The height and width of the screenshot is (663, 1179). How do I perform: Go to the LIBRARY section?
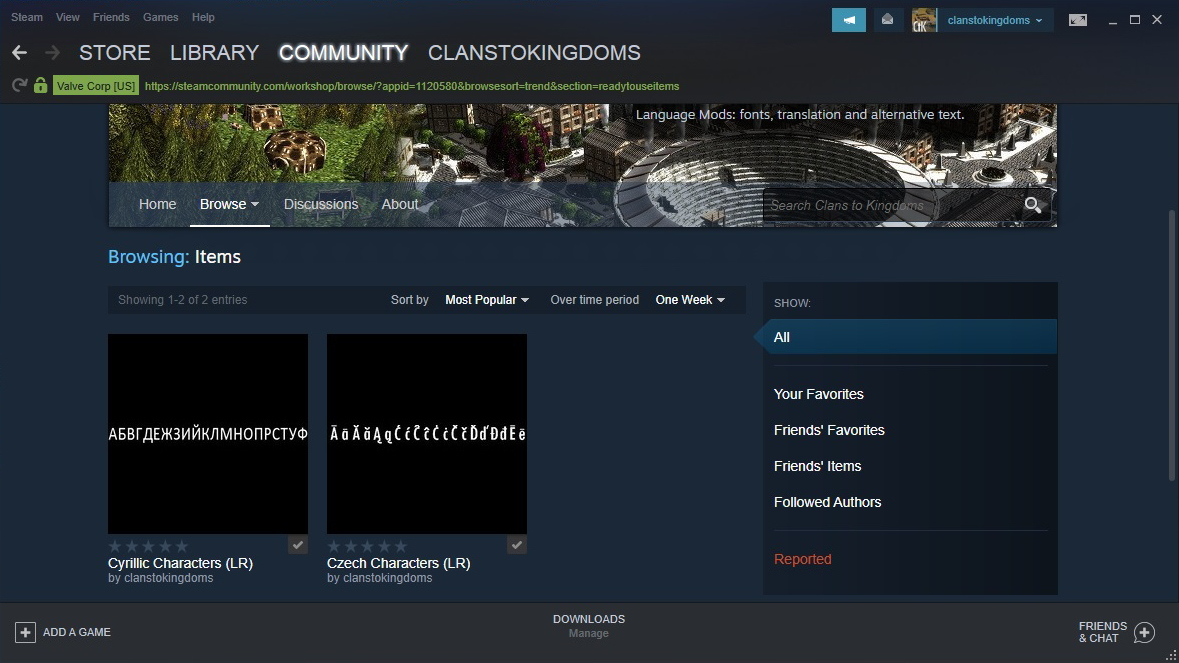tap(214, 53)
